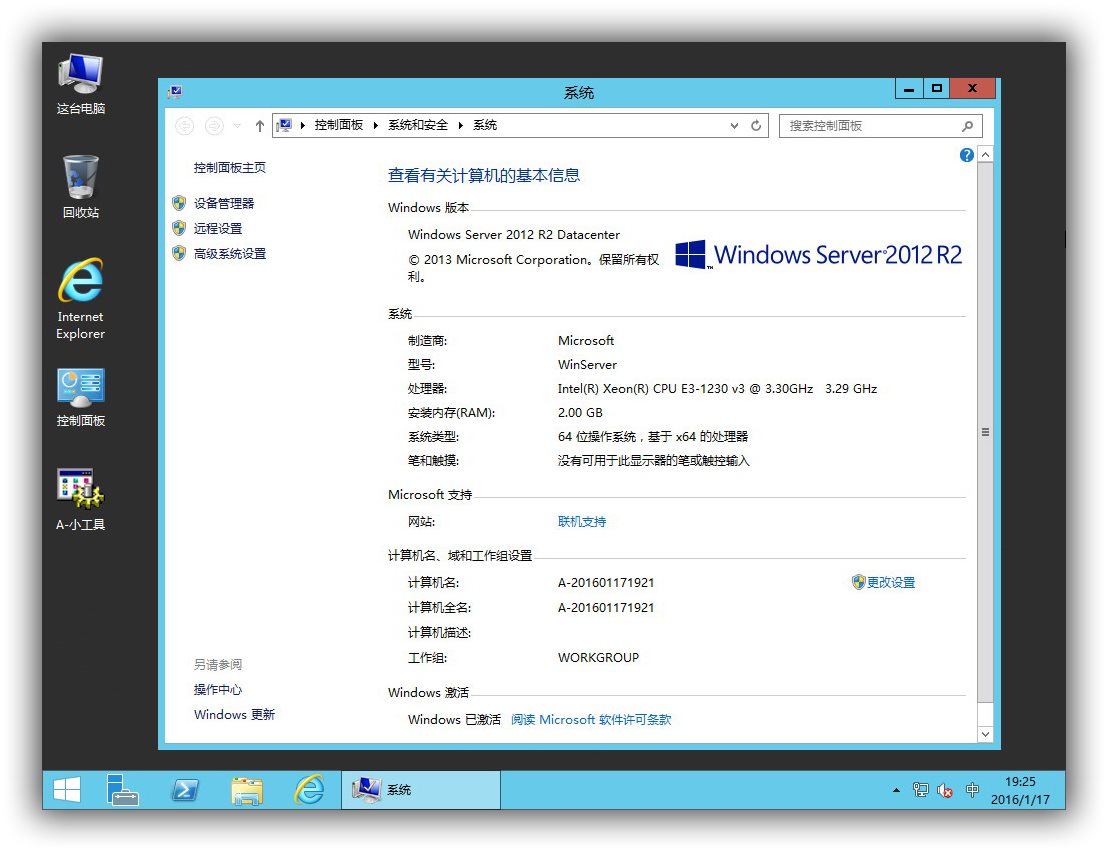Click the computer icon in the address bar
This screenshot has height=852, width=1108.
(x=285, y=125)
